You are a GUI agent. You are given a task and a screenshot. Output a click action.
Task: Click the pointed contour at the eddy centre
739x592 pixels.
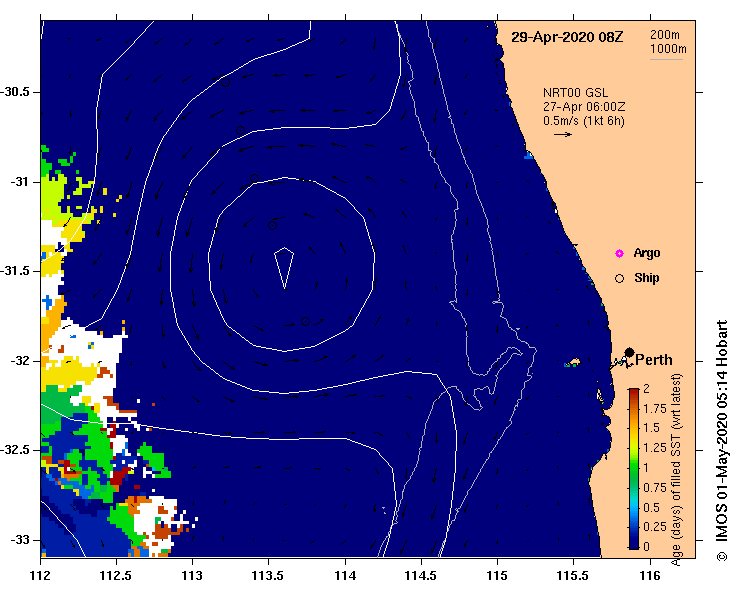point(284,267)
